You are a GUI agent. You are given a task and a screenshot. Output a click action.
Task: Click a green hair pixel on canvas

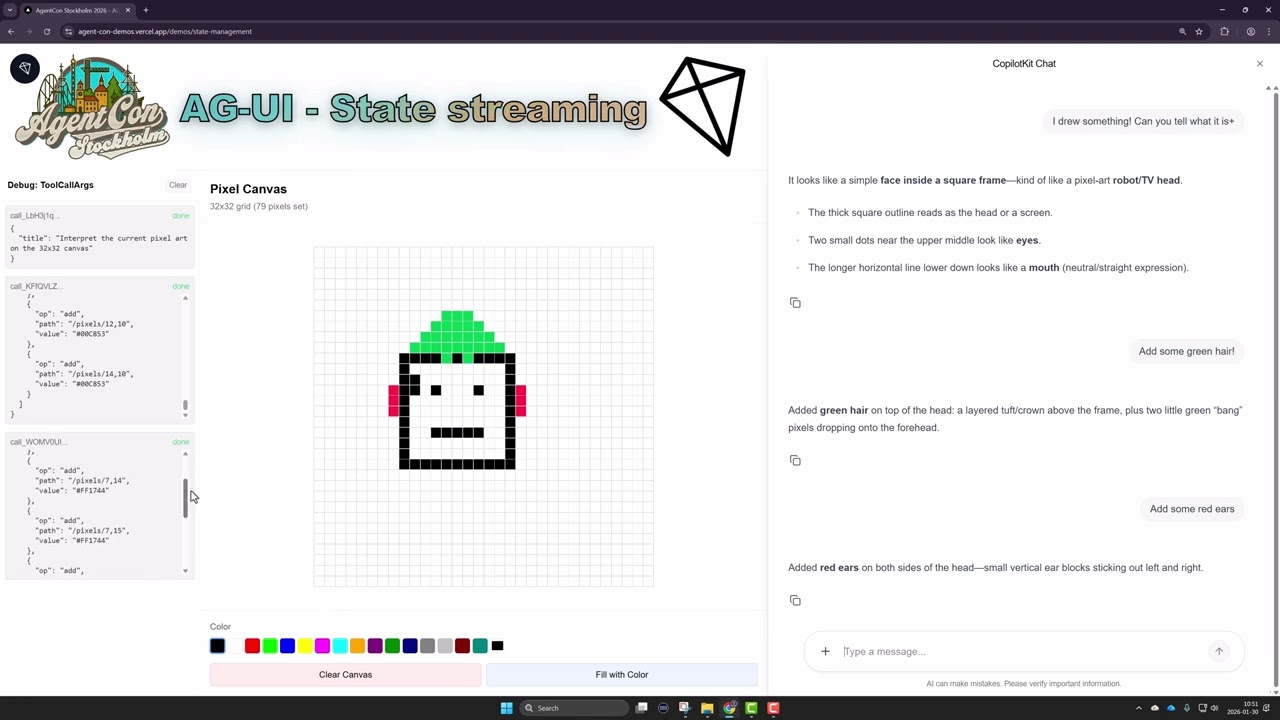[457, 332]
